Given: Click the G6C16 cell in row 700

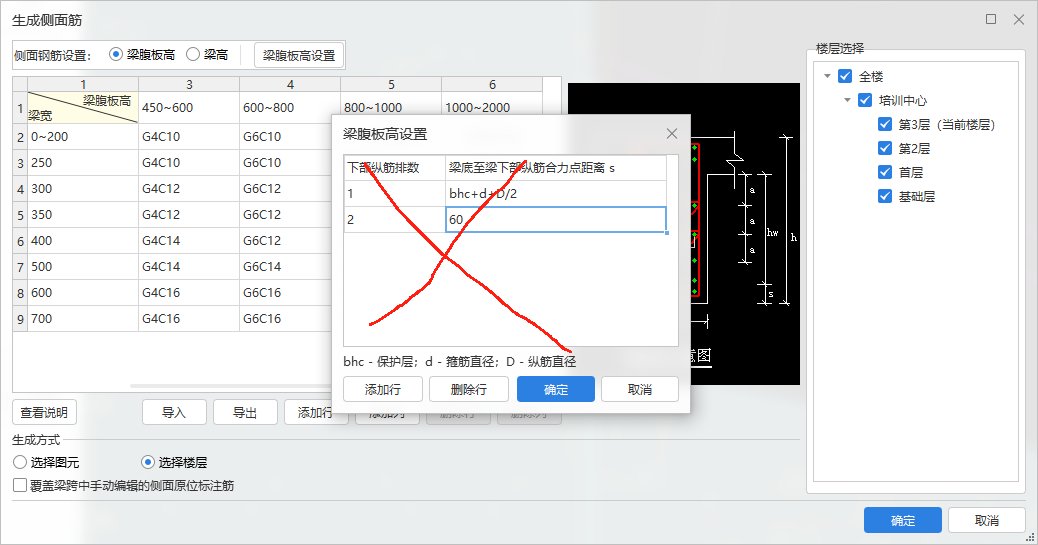Looking at the screenshot, I should pyautogui.click(x=286, y=319).
